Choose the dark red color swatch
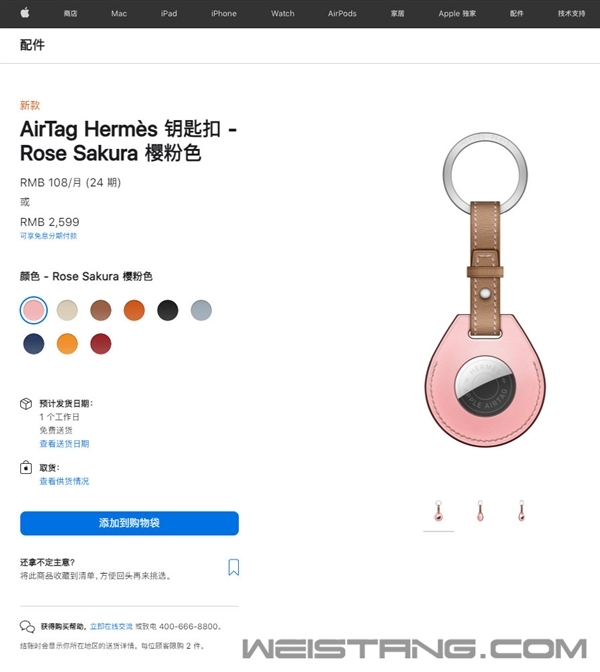 pos(101,344)
